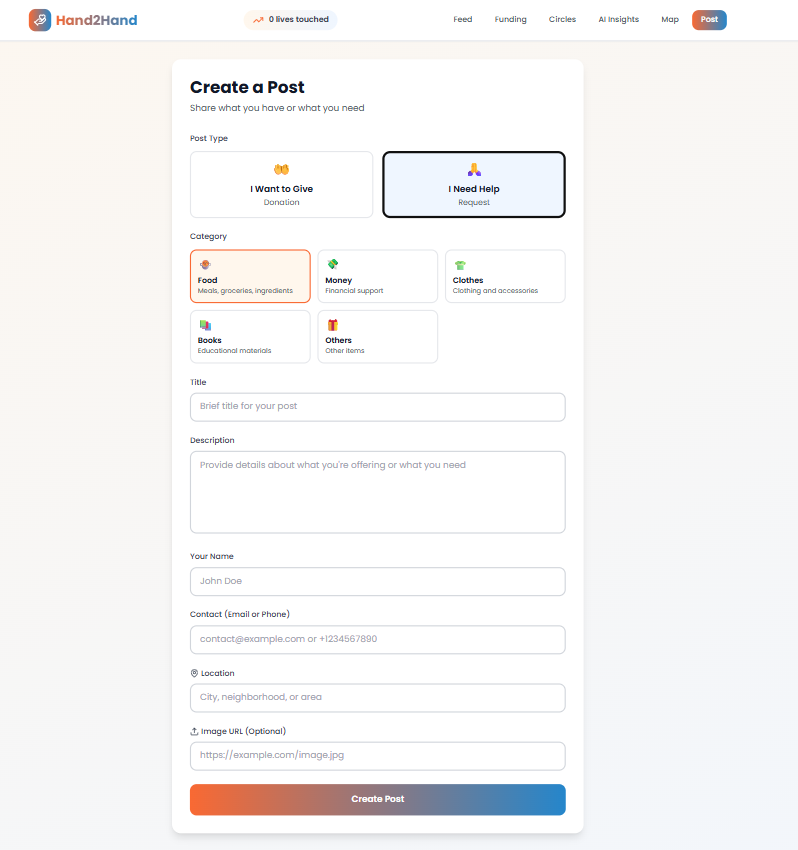Image resolution: width=798 pixels, height=850 pixels.
Task: Click the giving hands emoji icon
Action: click(281, 170)
